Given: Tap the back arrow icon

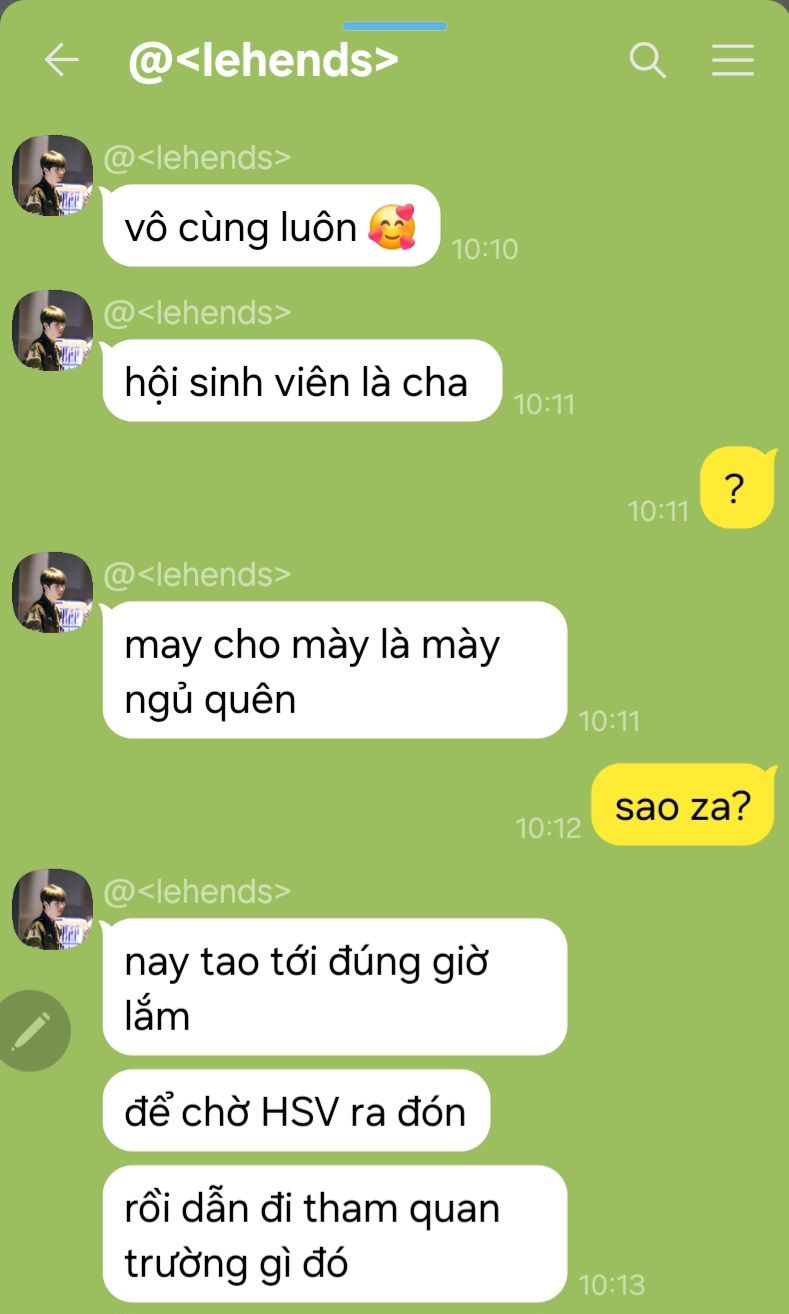Looking at the screenshot, I should [x=61, y=61].
